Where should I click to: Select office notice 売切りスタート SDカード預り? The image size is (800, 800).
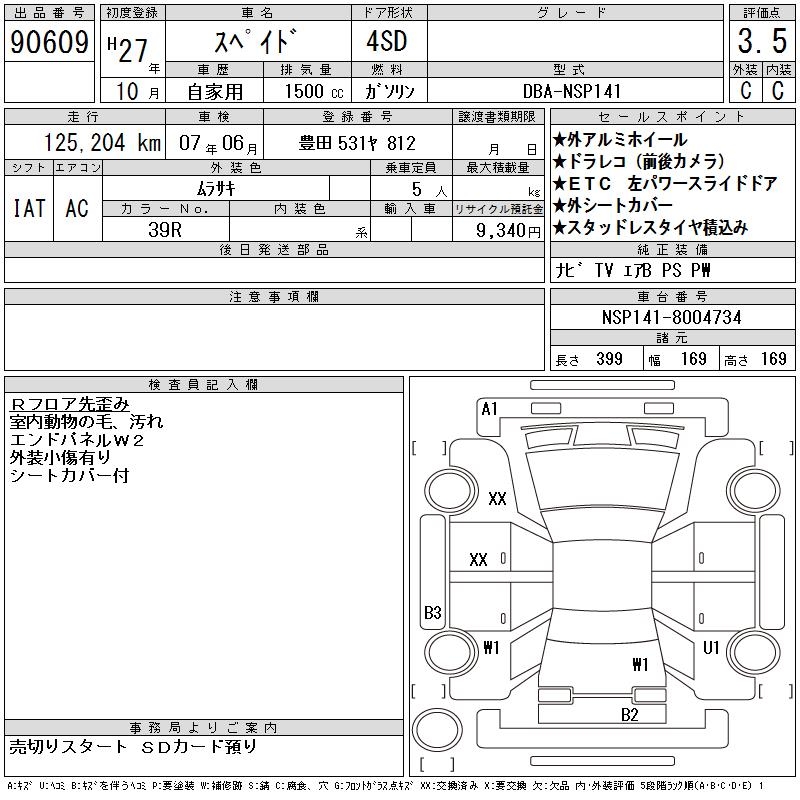tap(133, 747)
